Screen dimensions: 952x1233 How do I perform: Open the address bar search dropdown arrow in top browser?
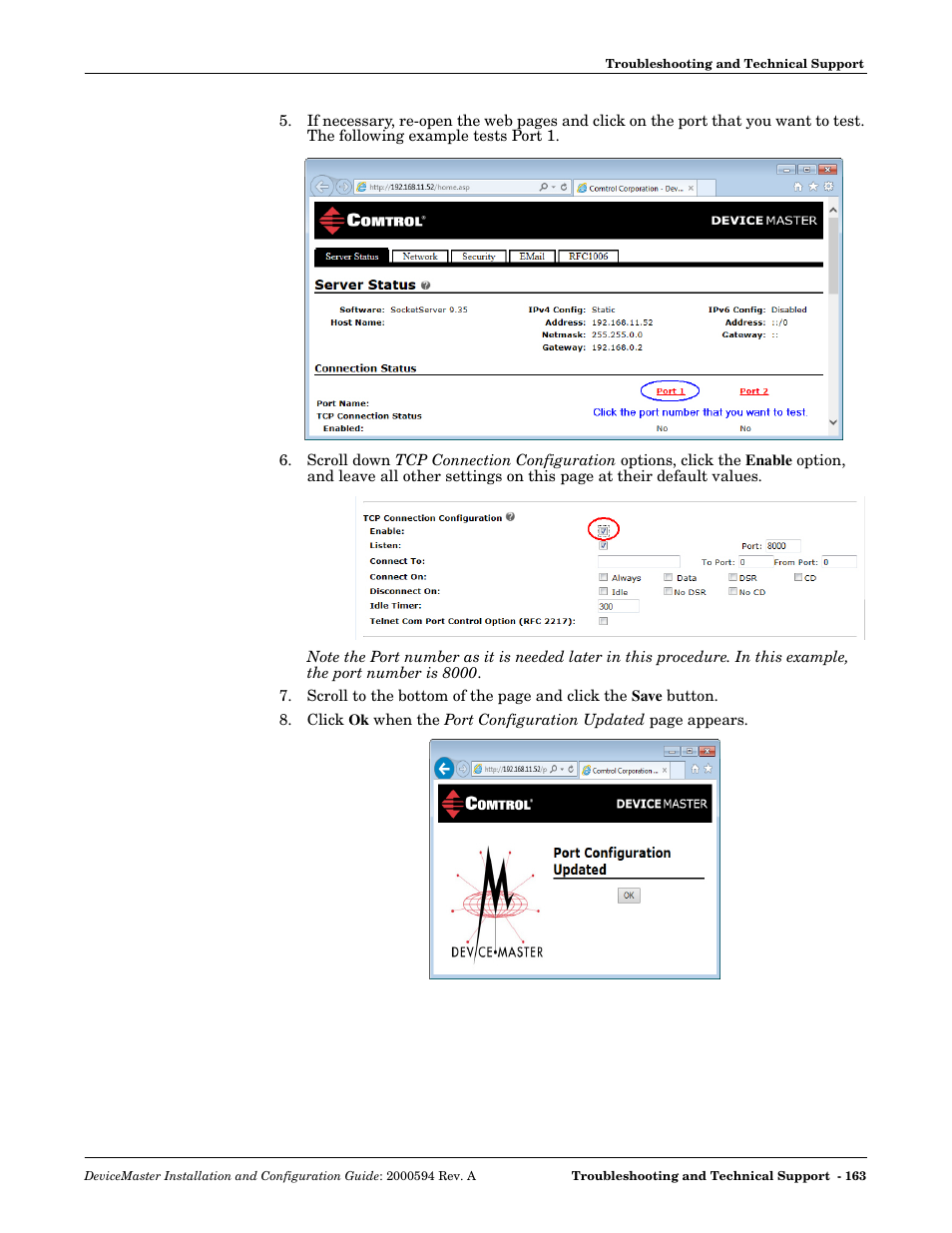[x=554, y=187]
